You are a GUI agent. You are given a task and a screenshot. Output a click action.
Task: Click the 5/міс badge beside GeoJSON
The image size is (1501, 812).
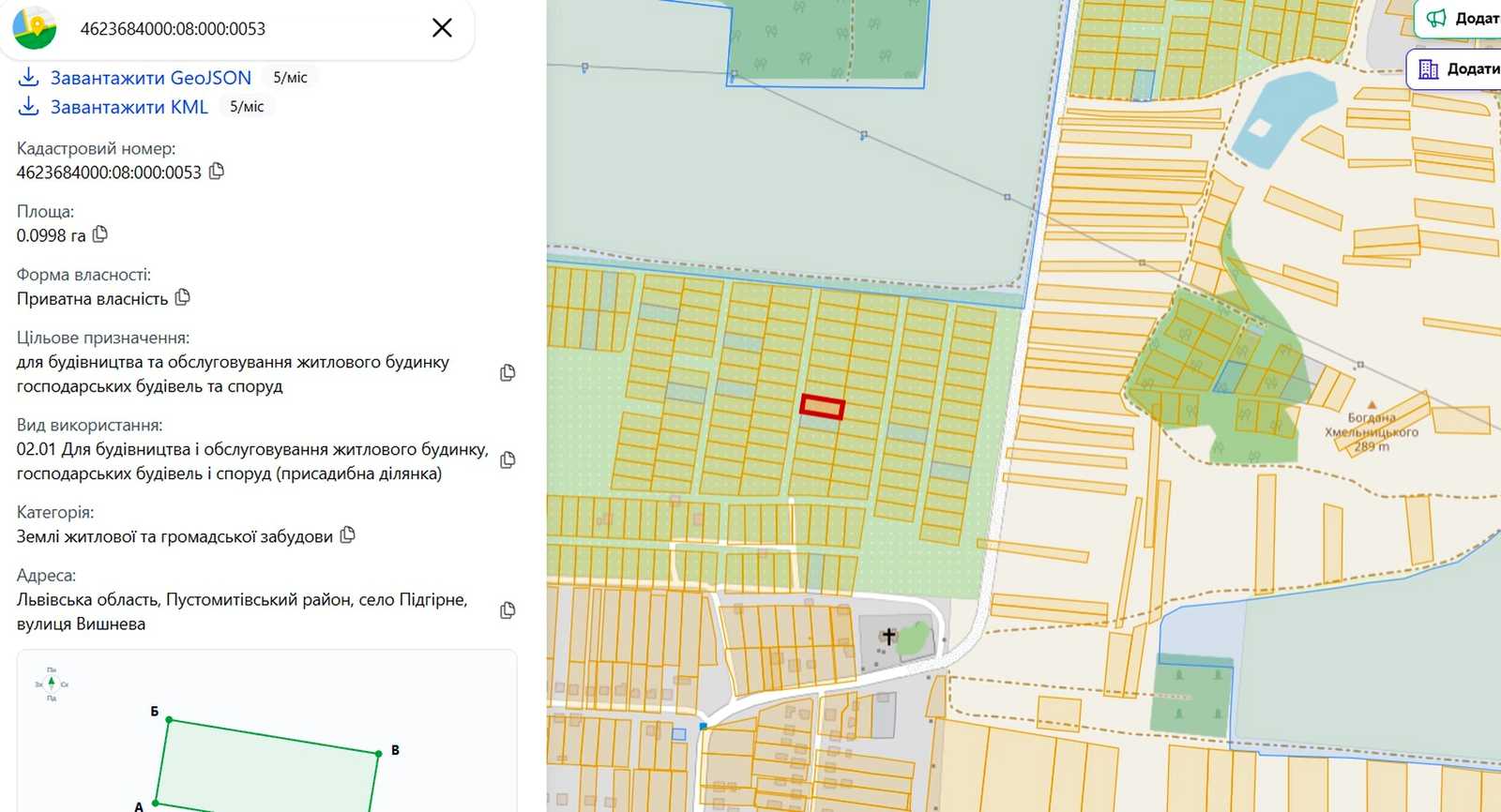pos(290,78)
